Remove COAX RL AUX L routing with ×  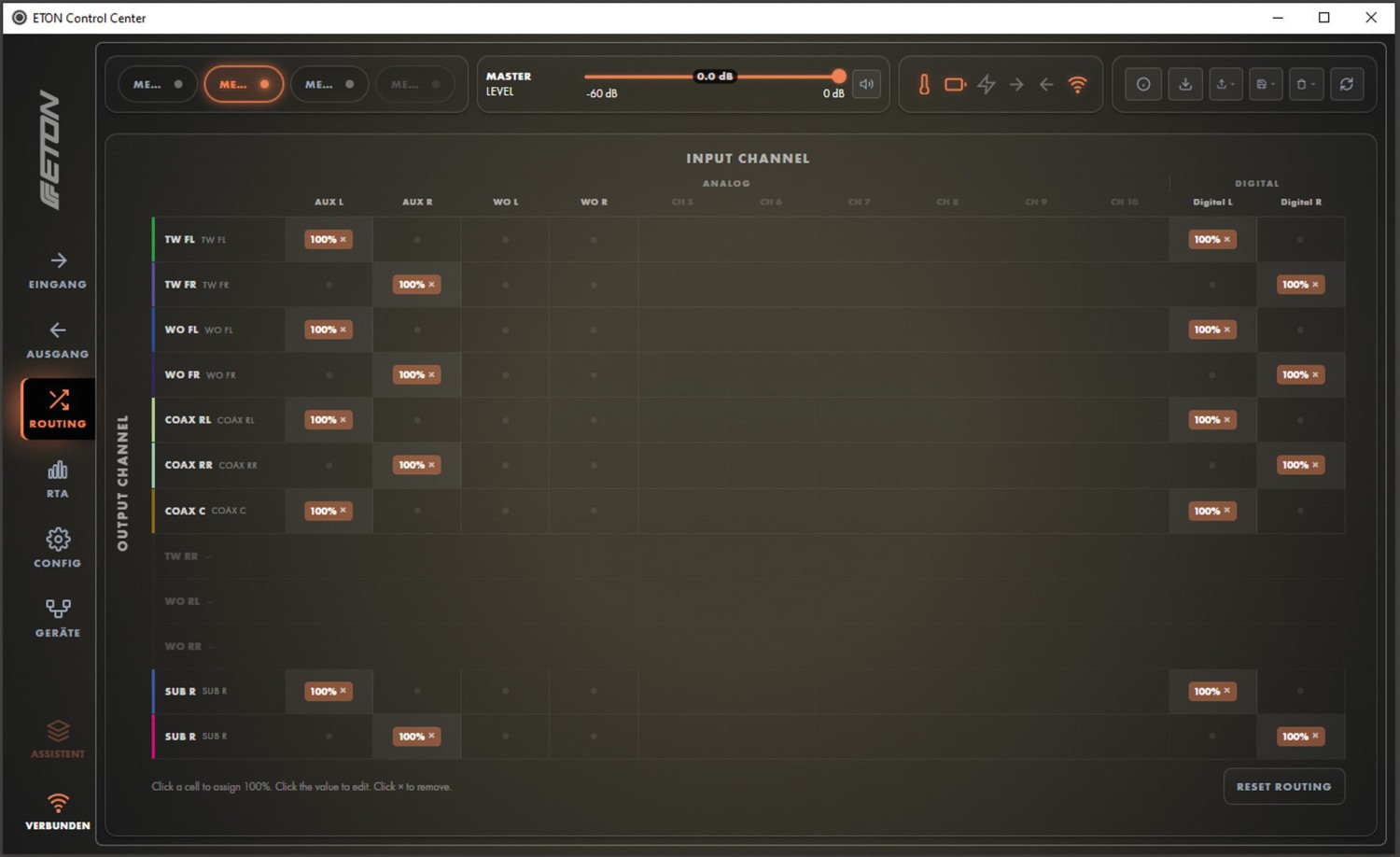343,420
